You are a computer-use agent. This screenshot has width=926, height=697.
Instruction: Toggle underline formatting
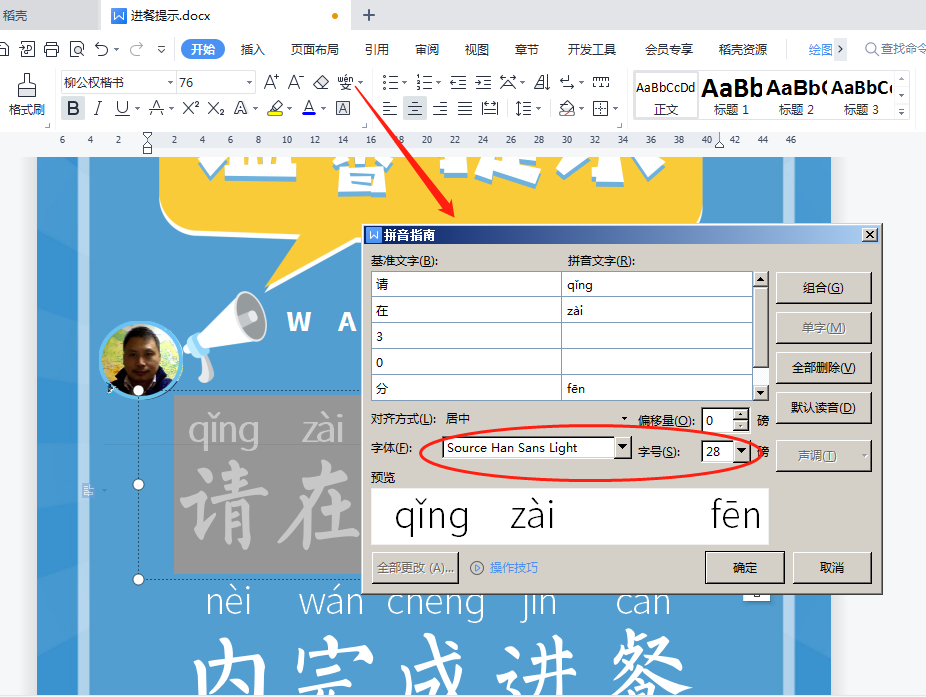tap(122, 109)
